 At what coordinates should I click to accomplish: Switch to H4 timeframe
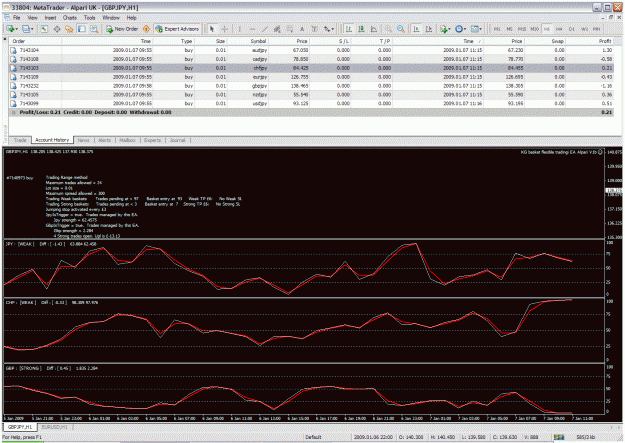pos(559,29)
